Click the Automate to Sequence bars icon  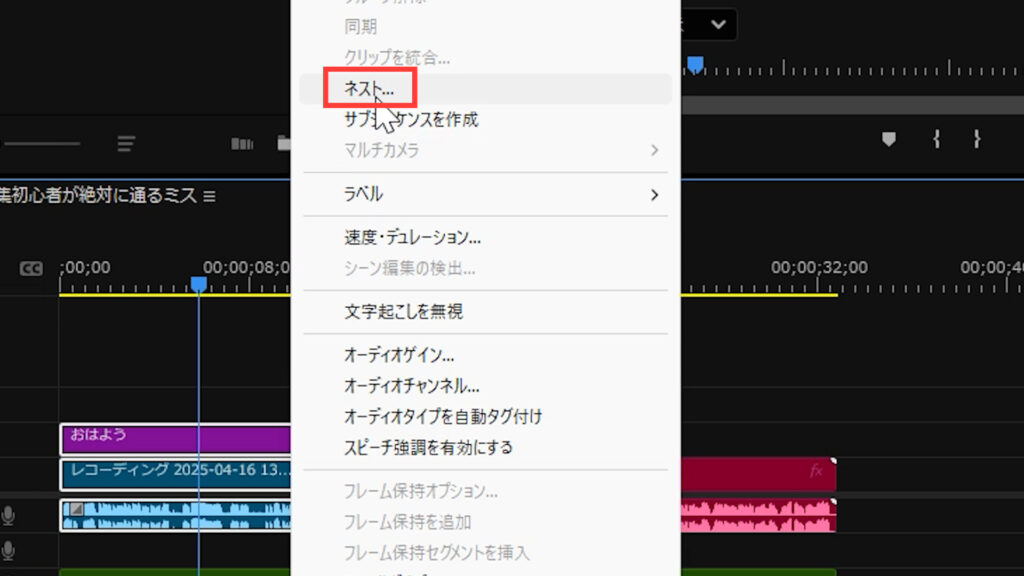(242, 144)
